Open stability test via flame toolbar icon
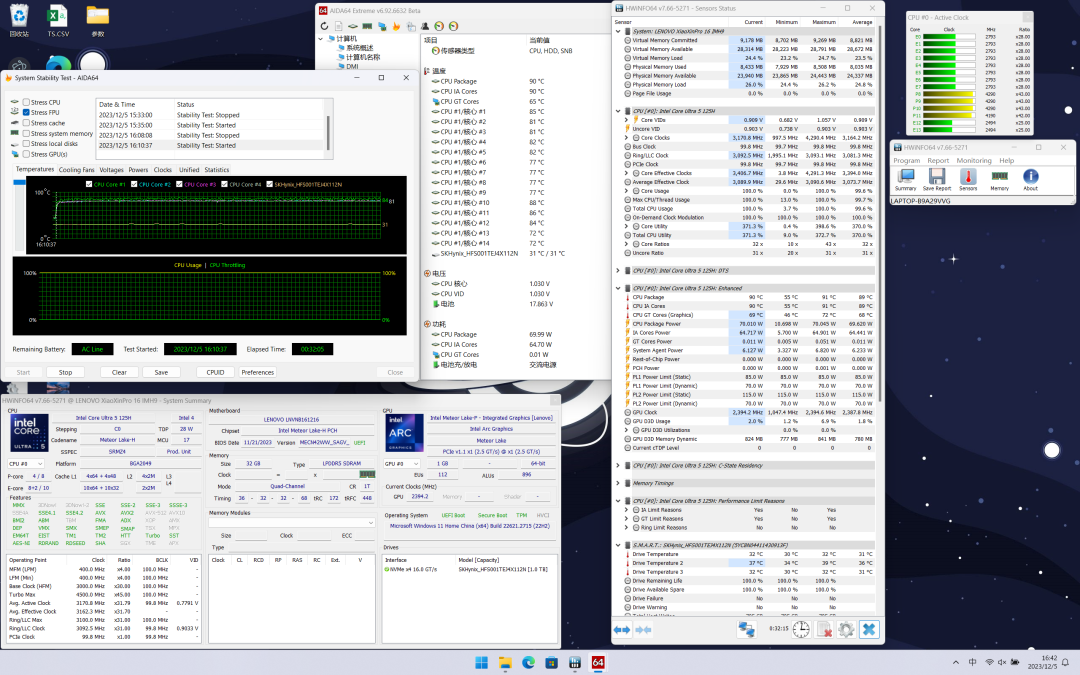Screen dimensions: 1080x675 pyautogui.click(x=396, y=26)
